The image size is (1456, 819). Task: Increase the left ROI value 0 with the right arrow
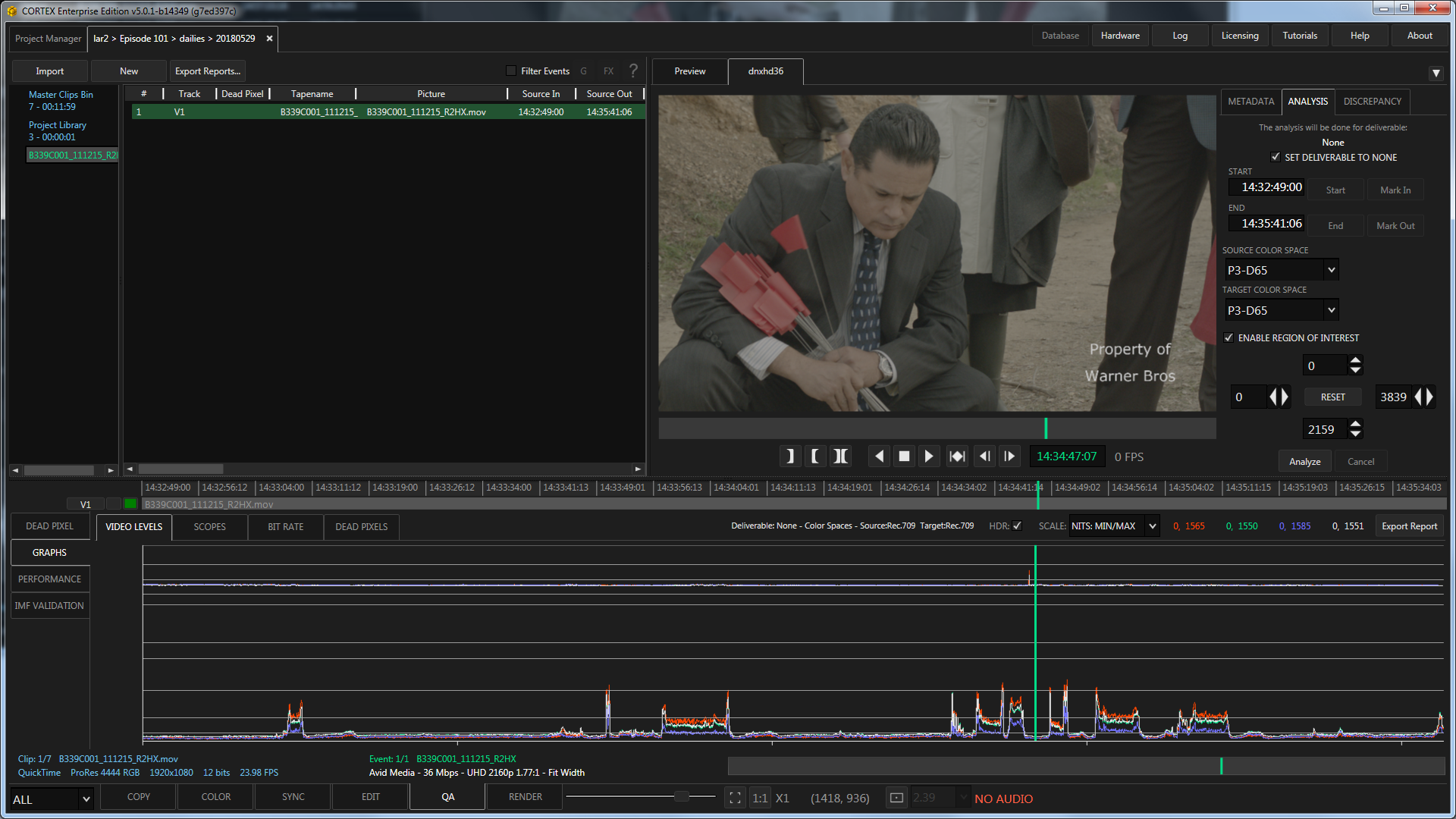click(x=1285, y=397)
